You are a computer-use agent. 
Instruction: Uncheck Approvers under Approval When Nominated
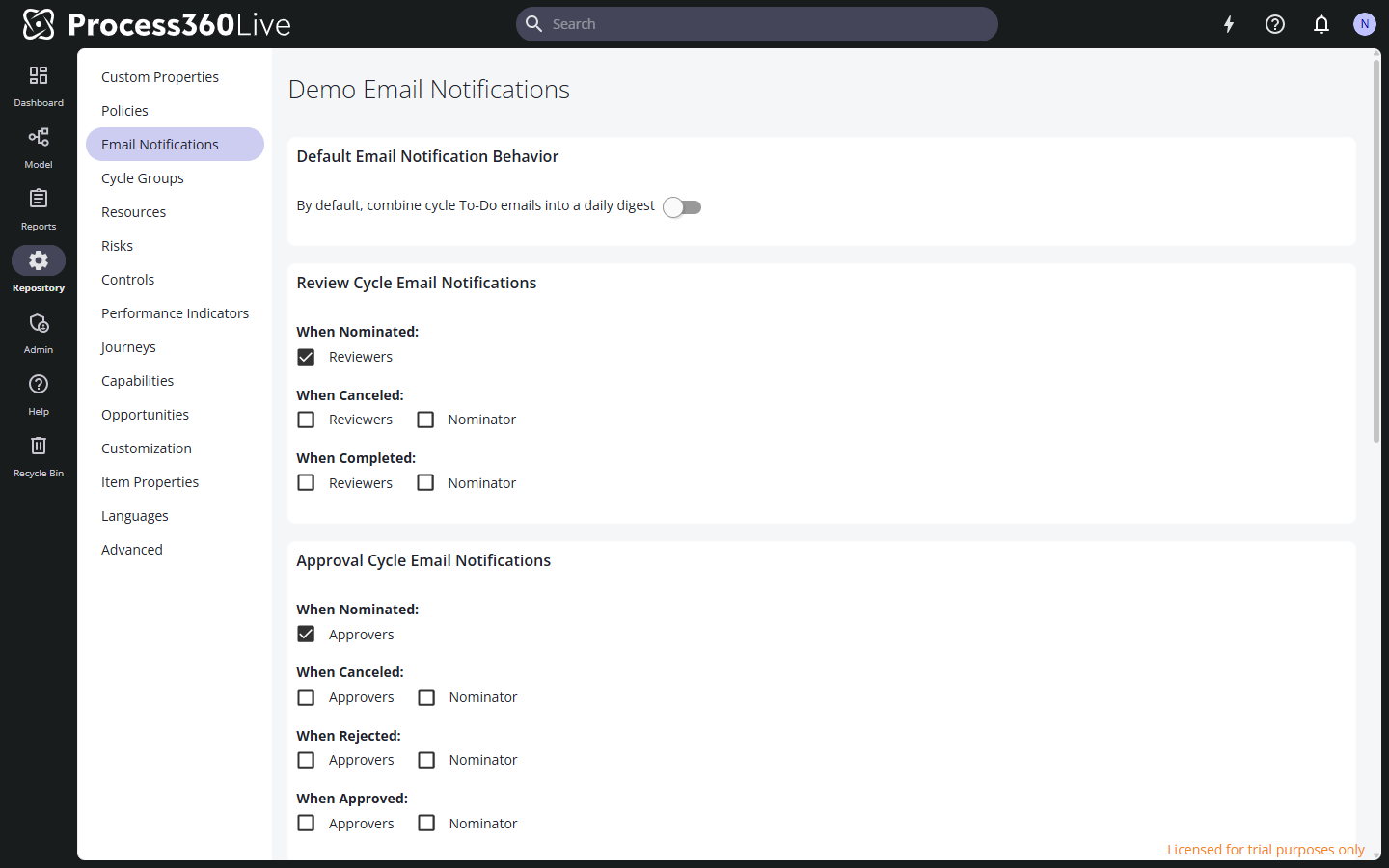click(x=306, y=634)
